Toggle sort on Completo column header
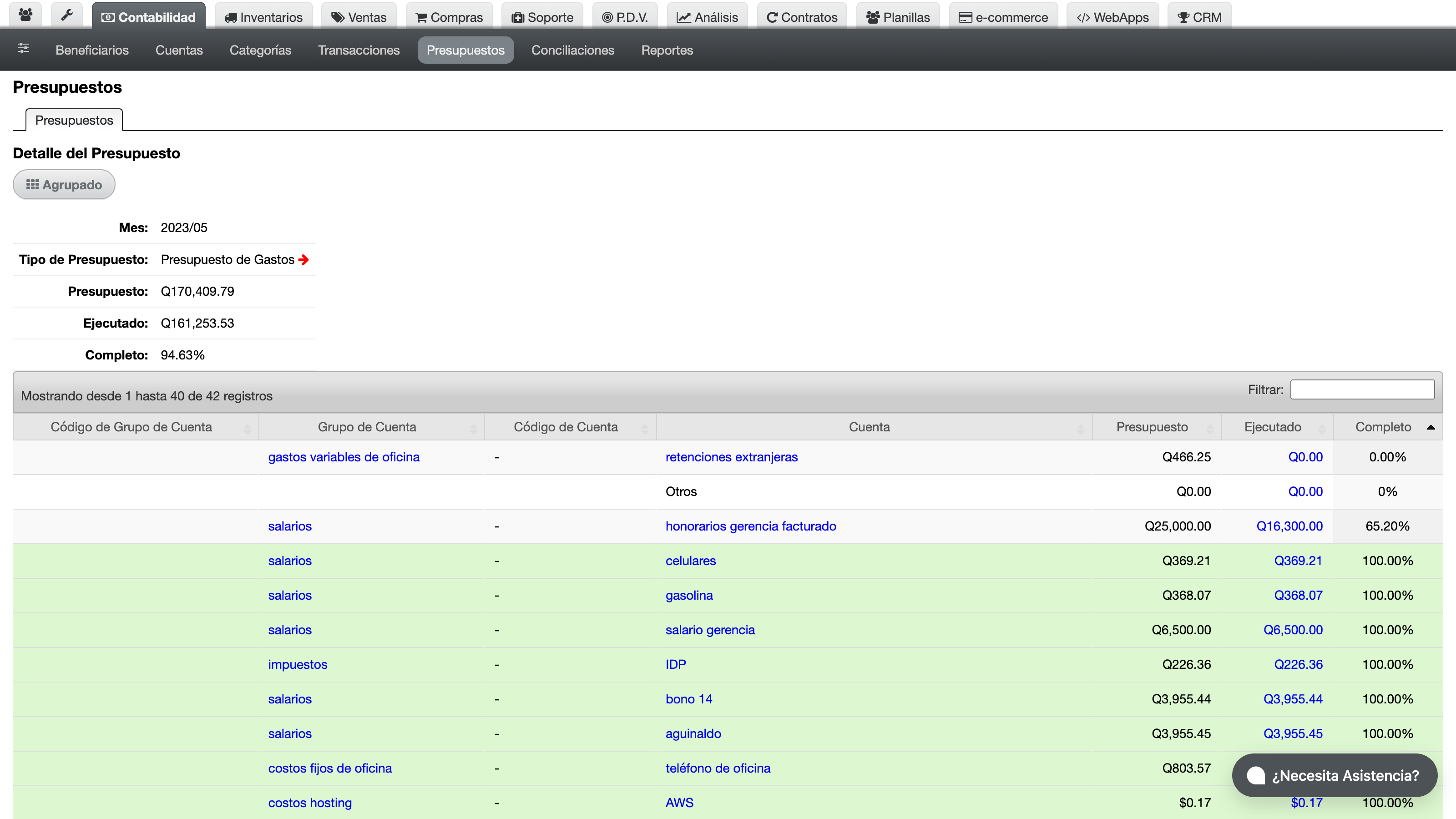1456x819 pixels. pyautogui.click(x=1388, y=427)
